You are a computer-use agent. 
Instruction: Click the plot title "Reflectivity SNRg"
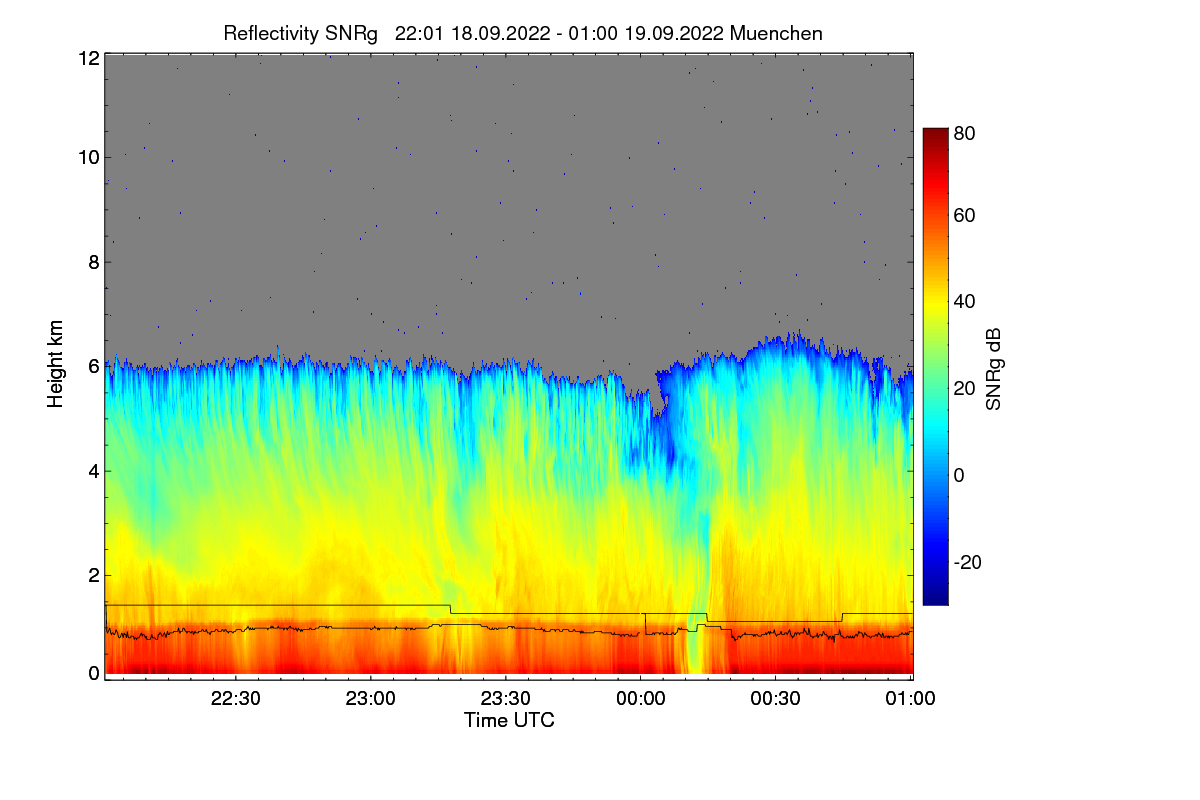pyautogui.click(x=300, y=33)
